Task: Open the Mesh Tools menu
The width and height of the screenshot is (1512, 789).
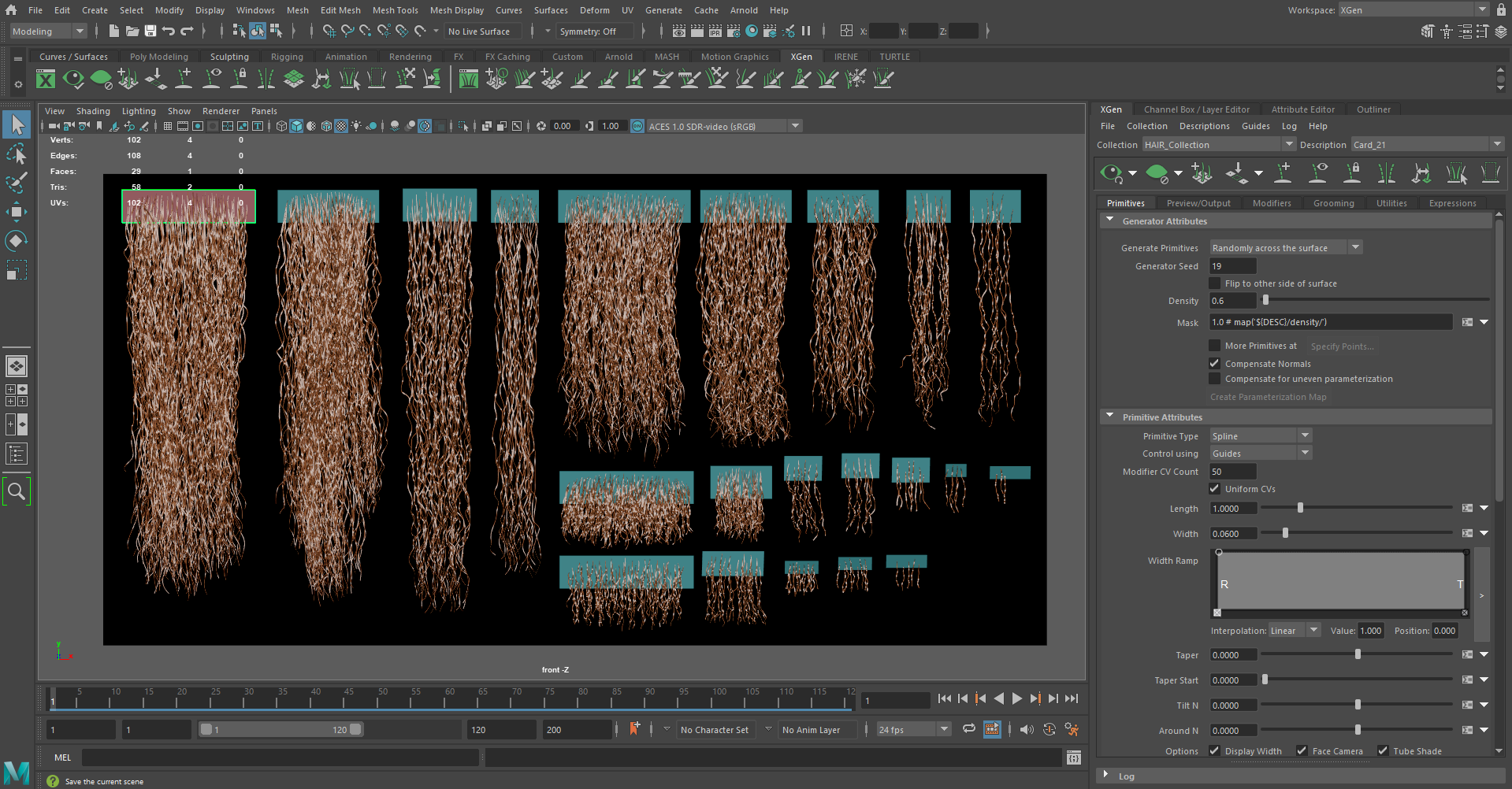Action: 395,10
